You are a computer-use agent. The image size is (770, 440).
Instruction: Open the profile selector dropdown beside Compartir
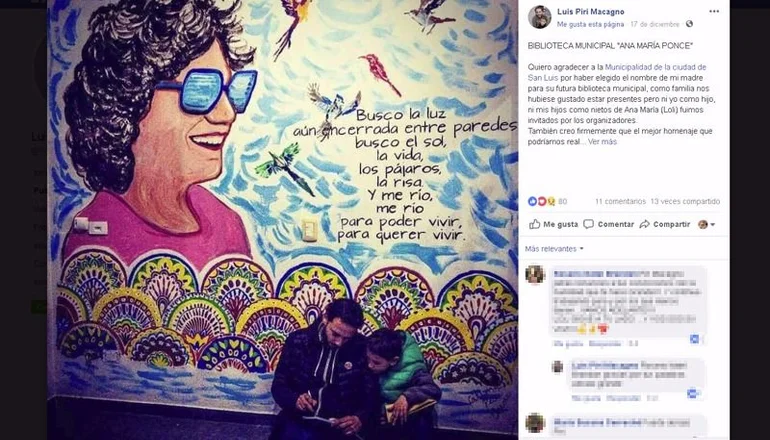click(706, 224)
